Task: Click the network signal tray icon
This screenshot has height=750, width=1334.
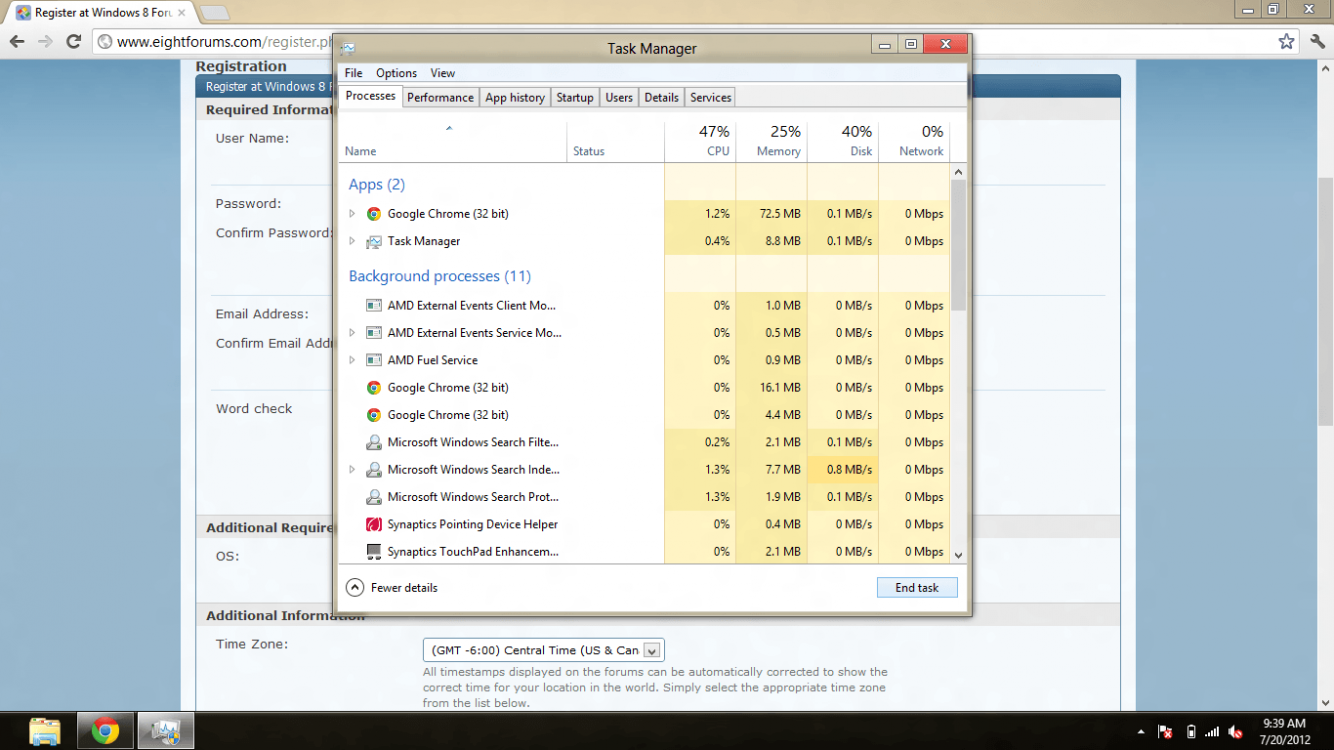Action: click(1212, 732)
